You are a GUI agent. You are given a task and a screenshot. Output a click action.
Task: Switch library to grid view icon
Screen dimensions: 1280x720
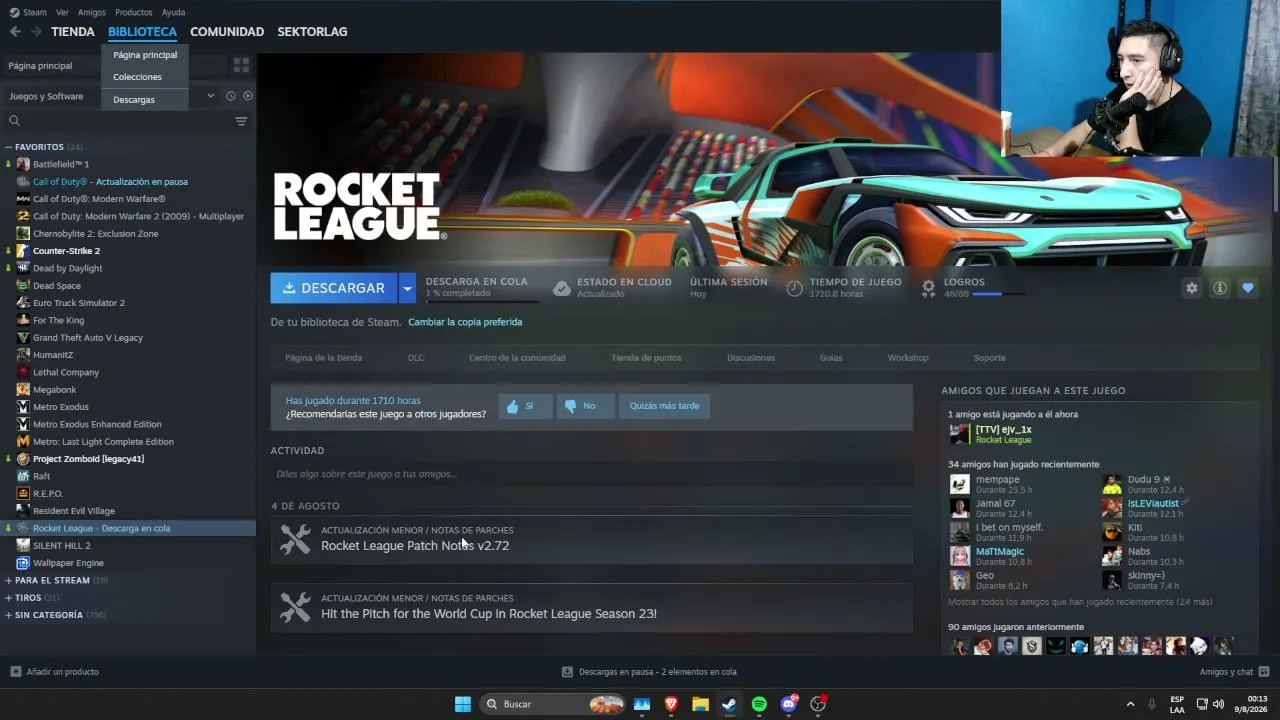241,65
